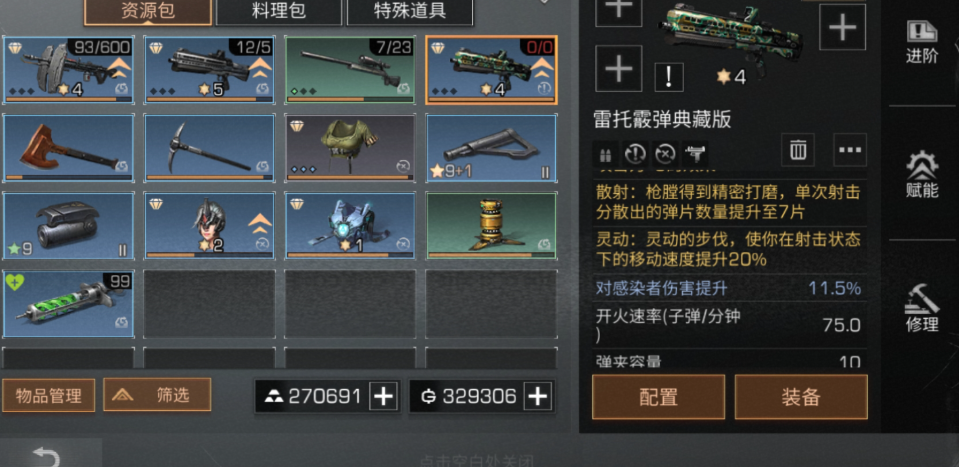Select the pickaxe item in inventory
This screenshot has width=959, height=467.
[x=209, y=148]
